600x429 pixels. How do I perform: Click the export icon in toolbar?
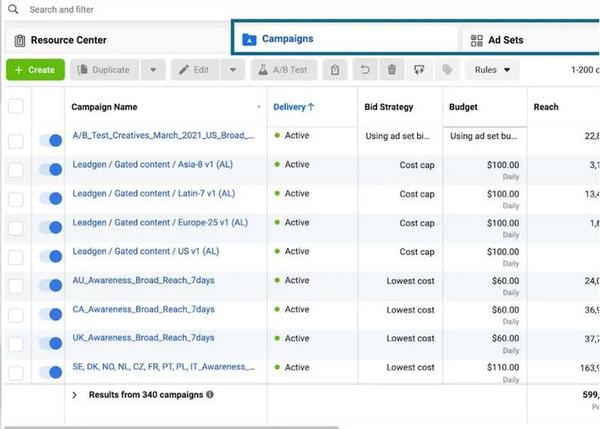pos(419,70)
